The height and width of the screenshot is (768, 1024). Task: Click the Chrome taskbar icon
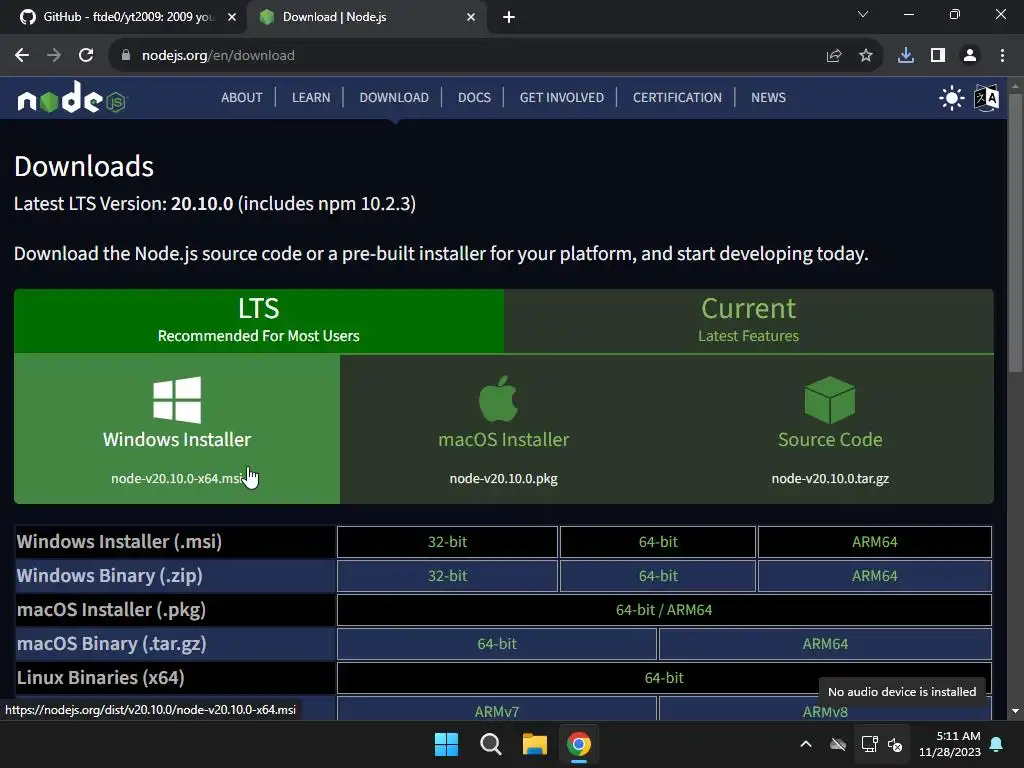pyautogui.click(x=579, y=744)
